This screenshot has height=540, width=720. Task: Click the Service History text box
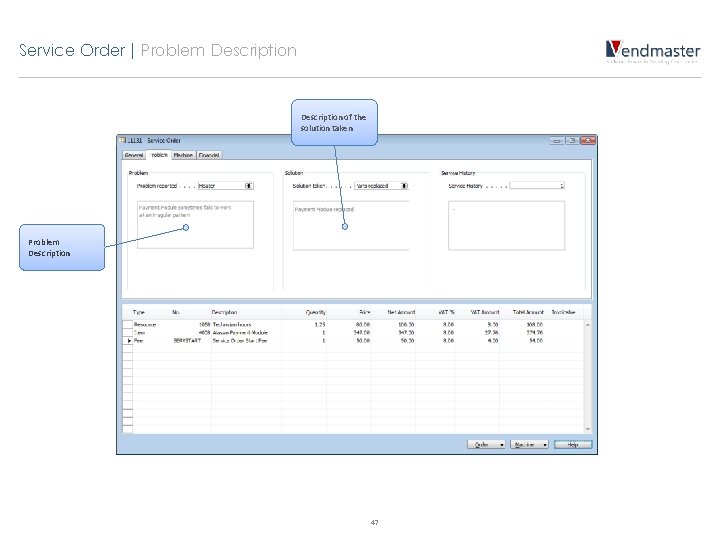506,226
